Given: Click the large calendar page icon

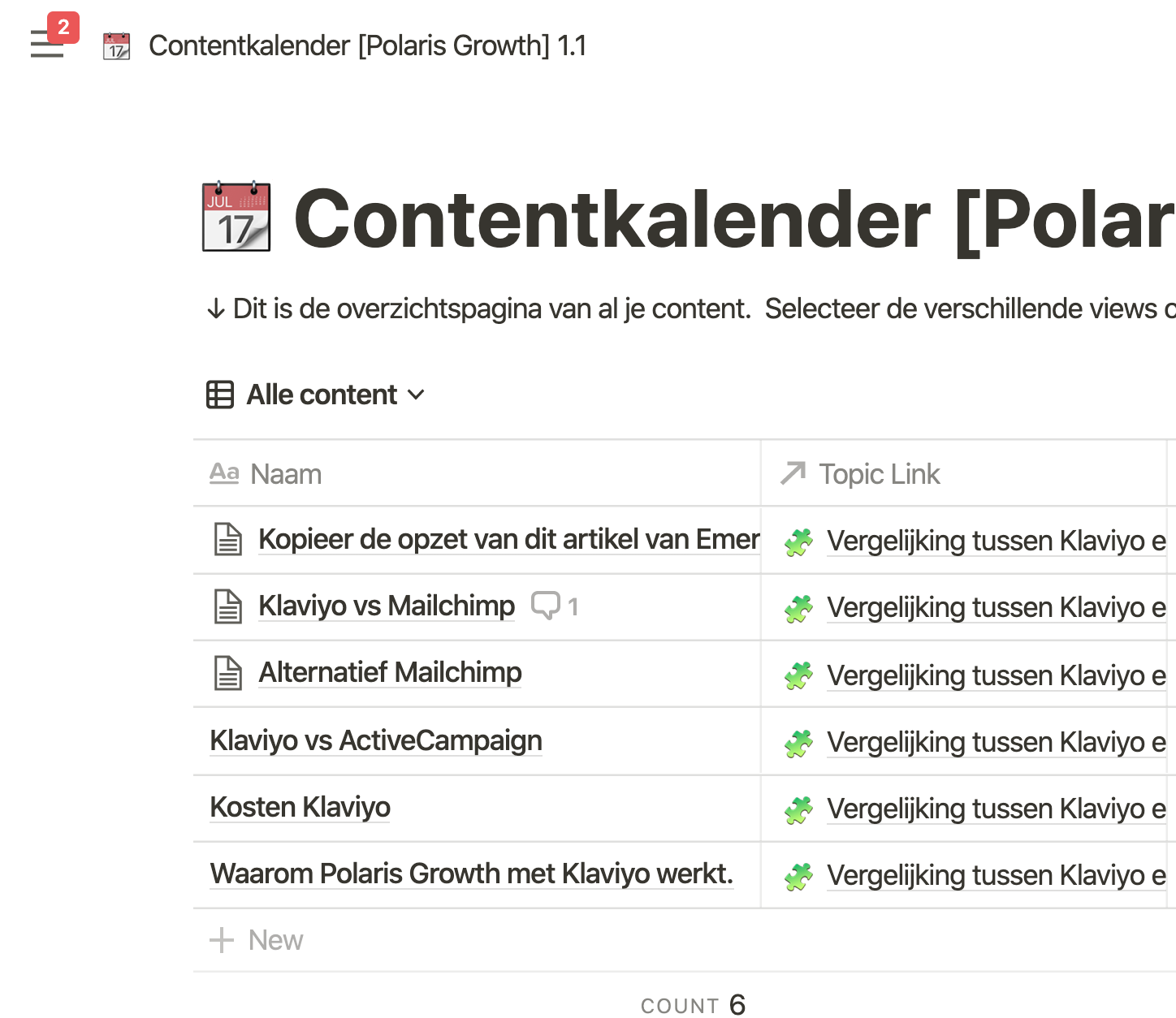Looking at the screenshot, I should [x=236, y=217].
